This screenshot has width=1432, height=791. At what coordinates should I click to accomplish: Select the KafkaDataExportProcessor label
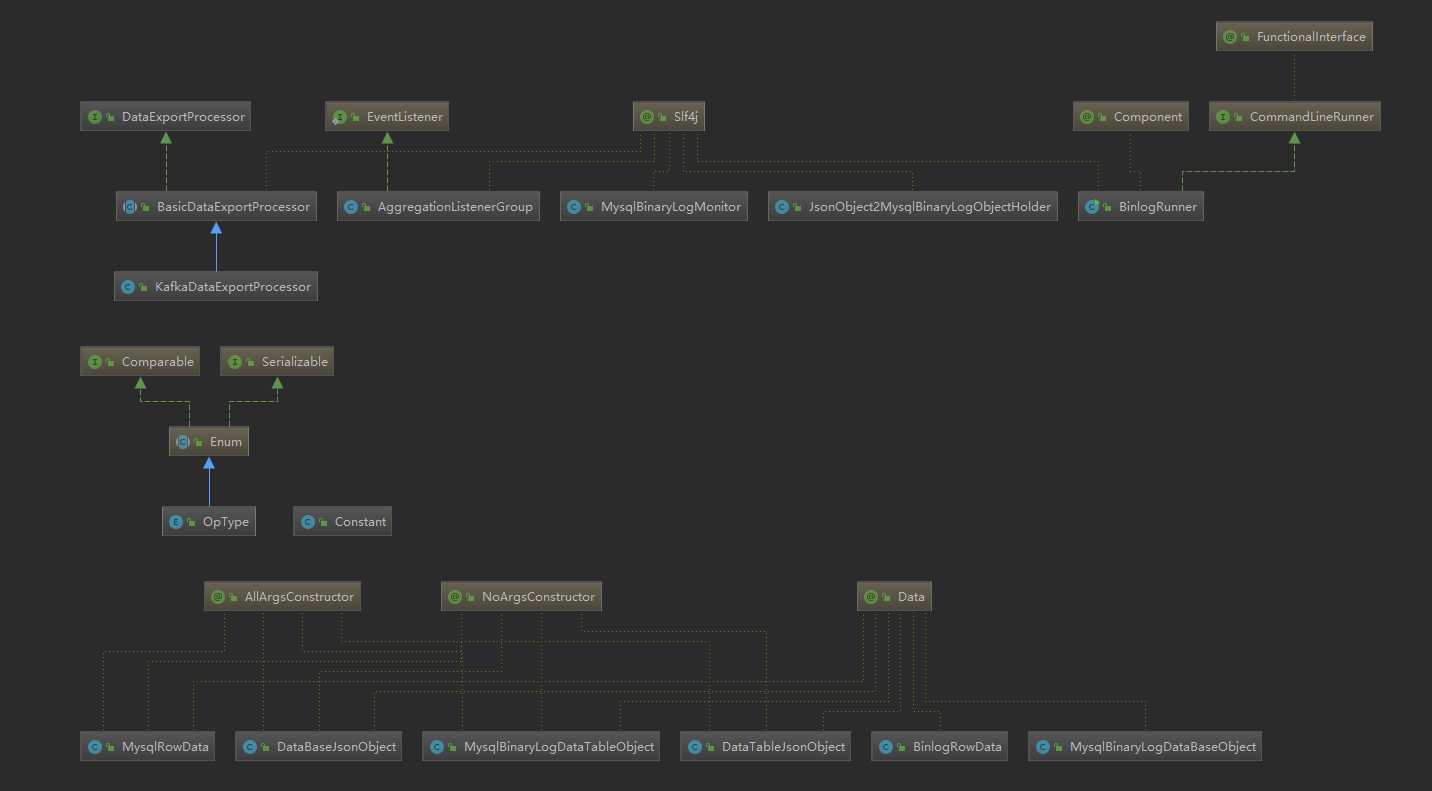233,287
